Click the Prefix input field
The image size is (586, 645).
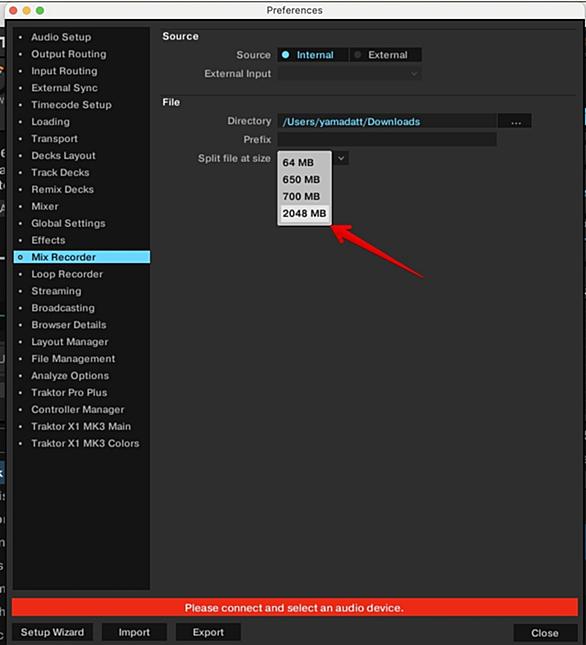coord(387,139)
